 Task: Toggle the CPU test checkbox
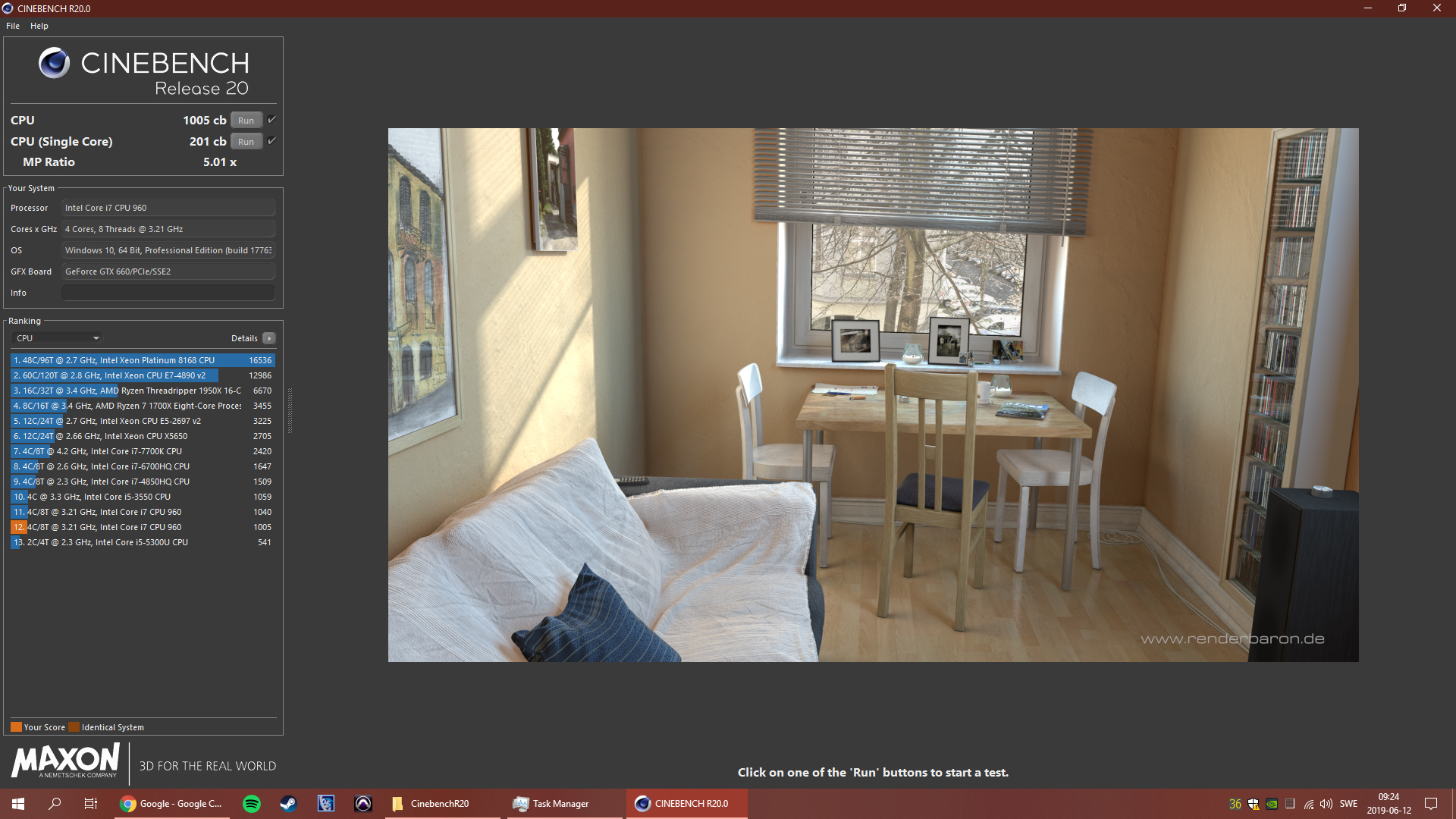point(271,120)
